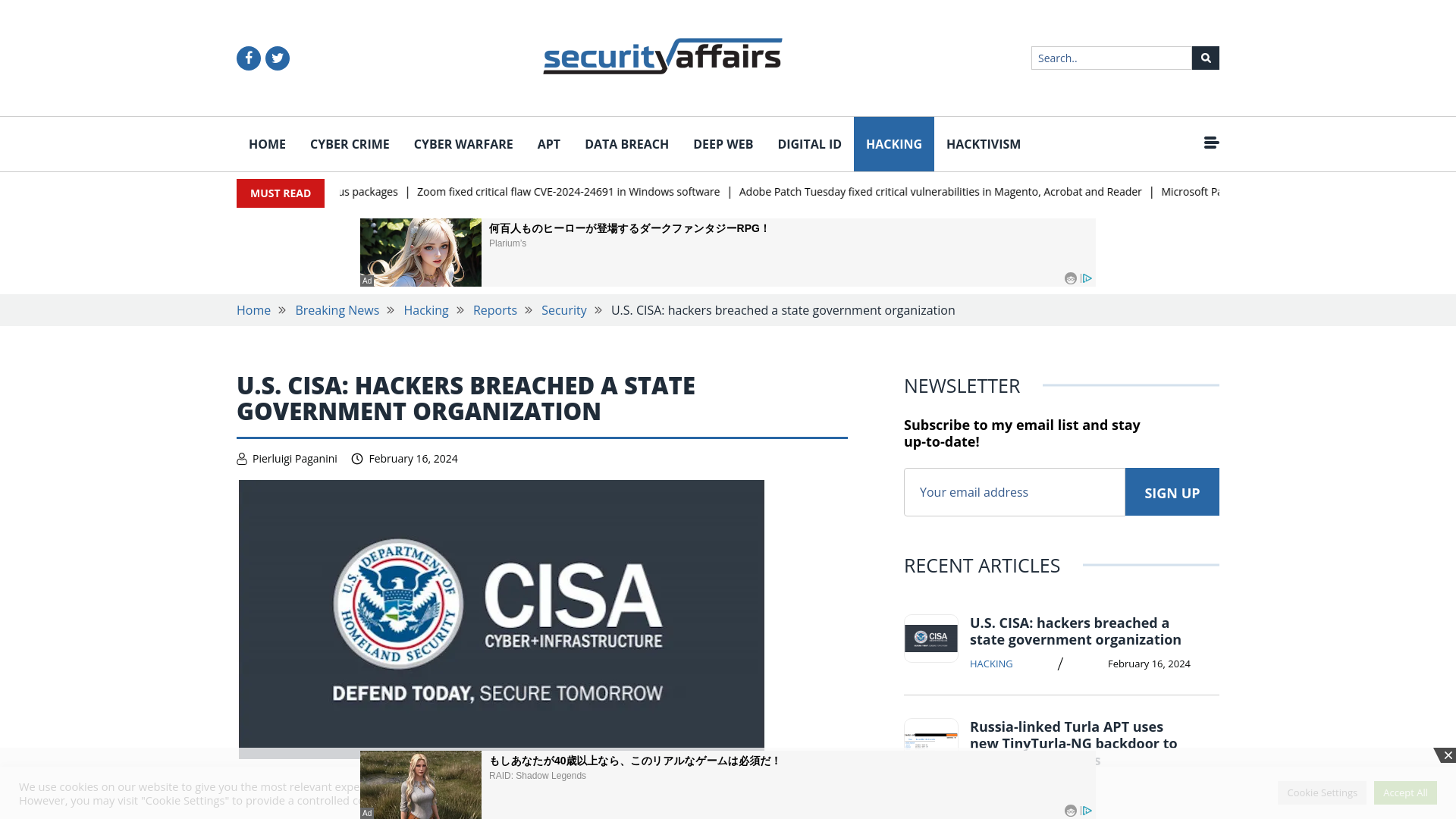1456x819 pixels.
Task: Toggle the Must Read ticker visibility
Action: pos(280,193)
